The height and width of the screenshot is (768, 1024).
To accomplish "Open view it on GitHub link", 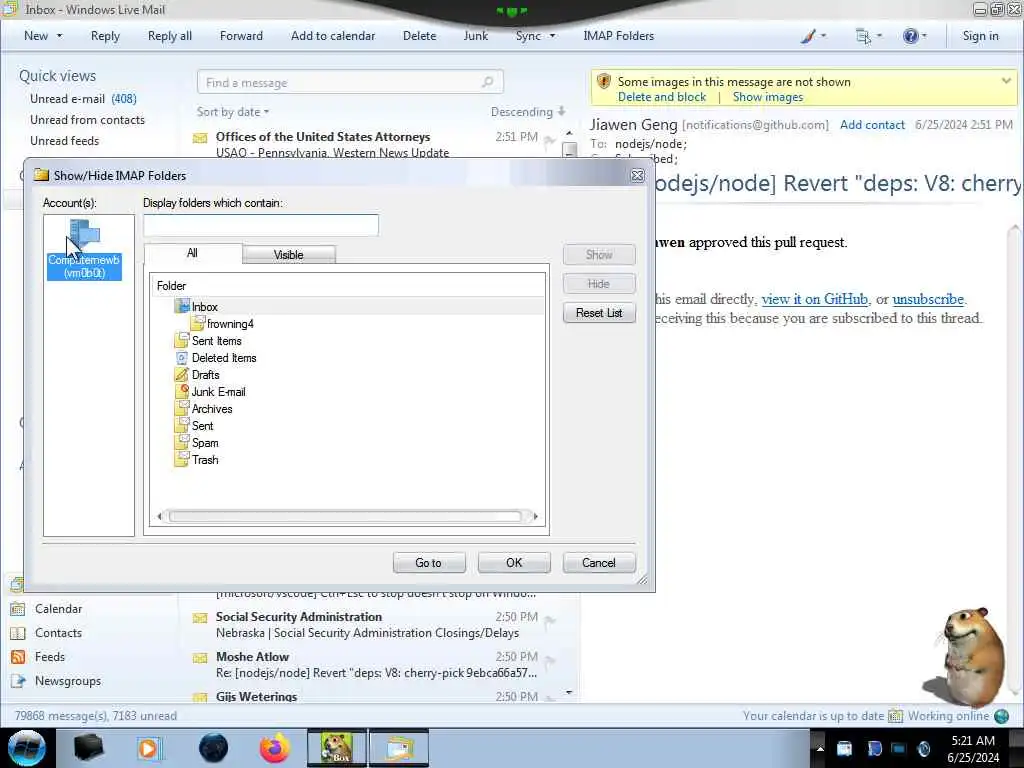I will tap(814, 299).
